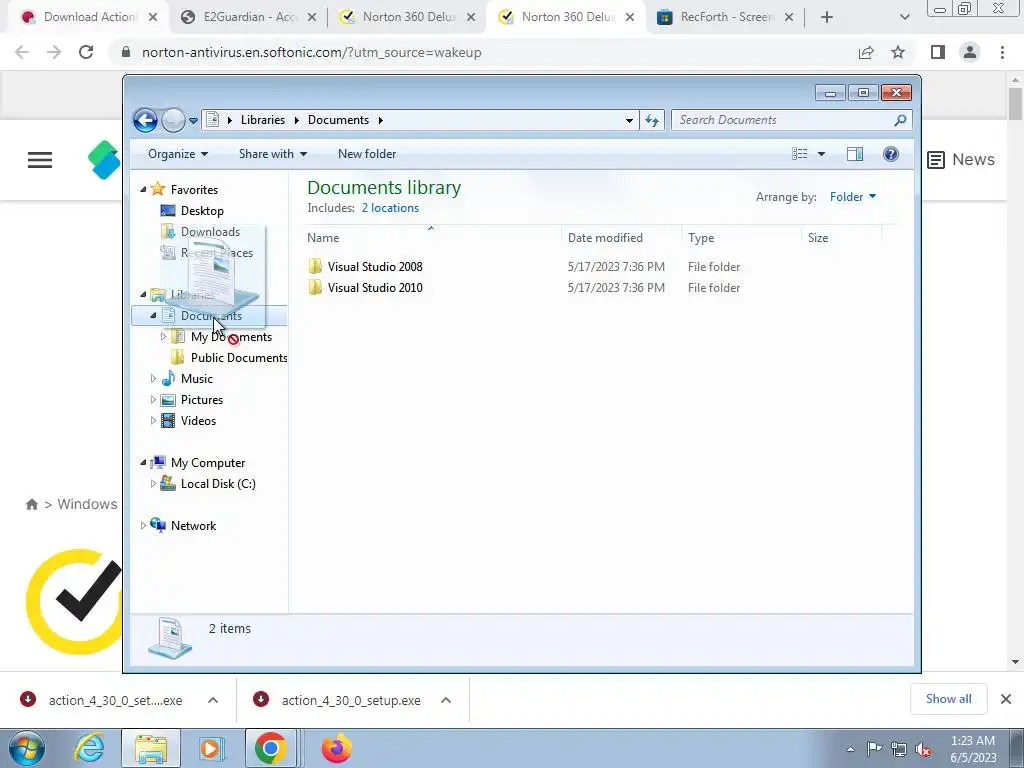Click the Explorer forward arrow button
1024x768 pixels.
pos(173,120)
